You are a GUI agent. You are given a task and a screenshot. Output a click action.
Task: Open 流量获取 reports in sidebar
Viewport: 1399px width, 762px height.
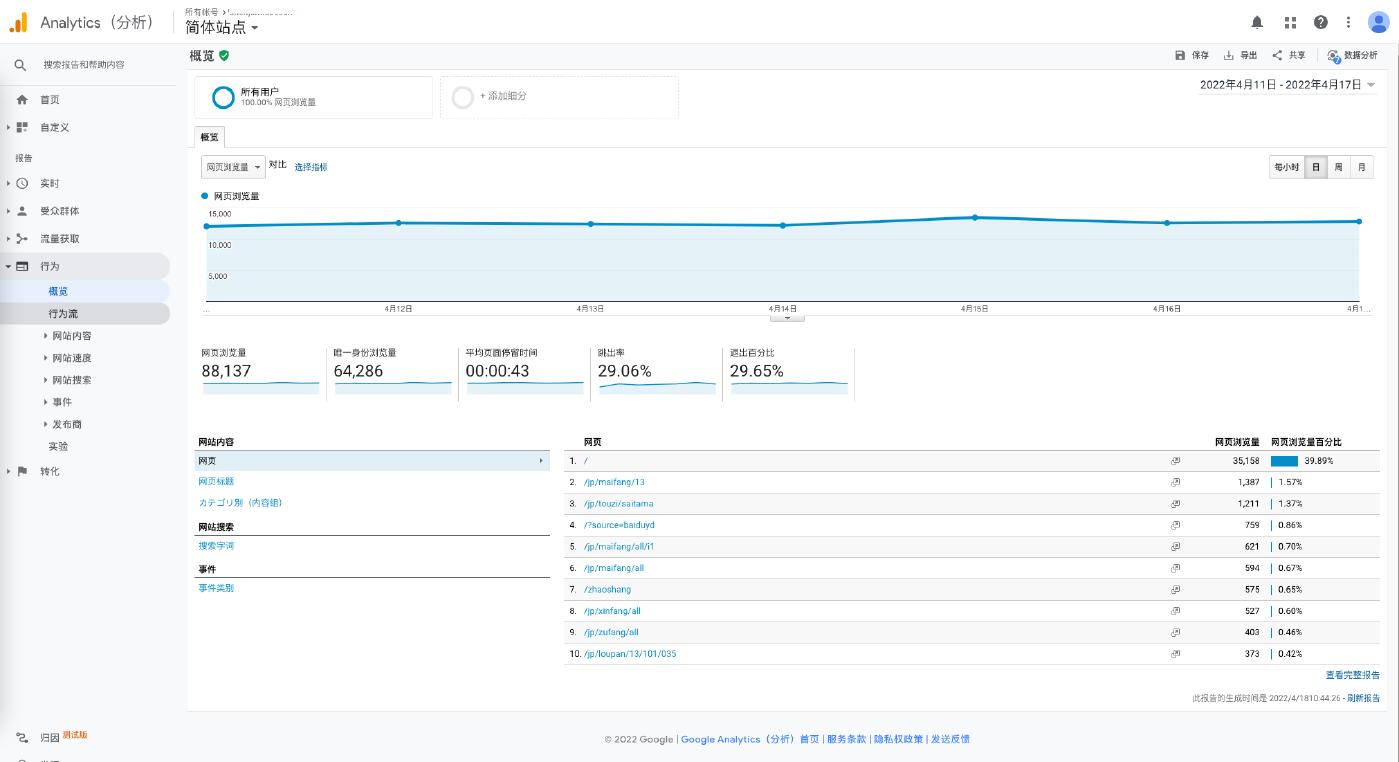tap(59, 239)
